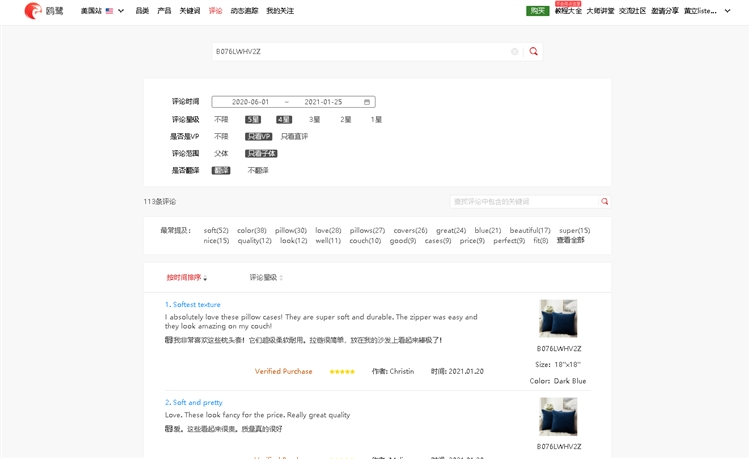Enable 翻译 option

(221, 170)
